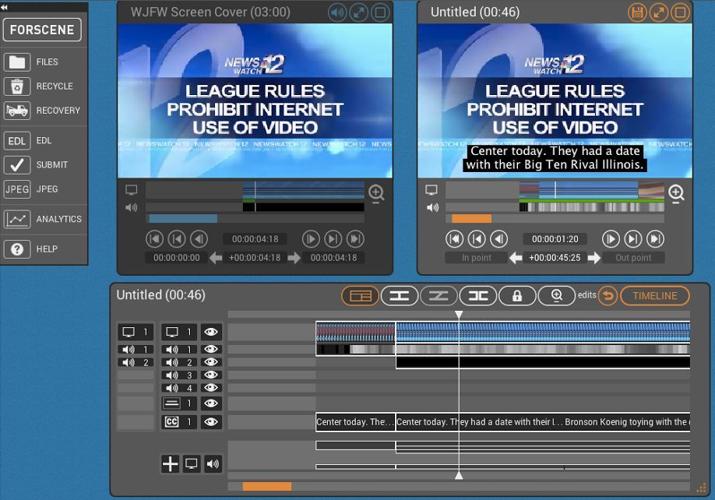Click the overwrite edit button in timeline toolbar
Screen dimensions: 715x500
438,296
